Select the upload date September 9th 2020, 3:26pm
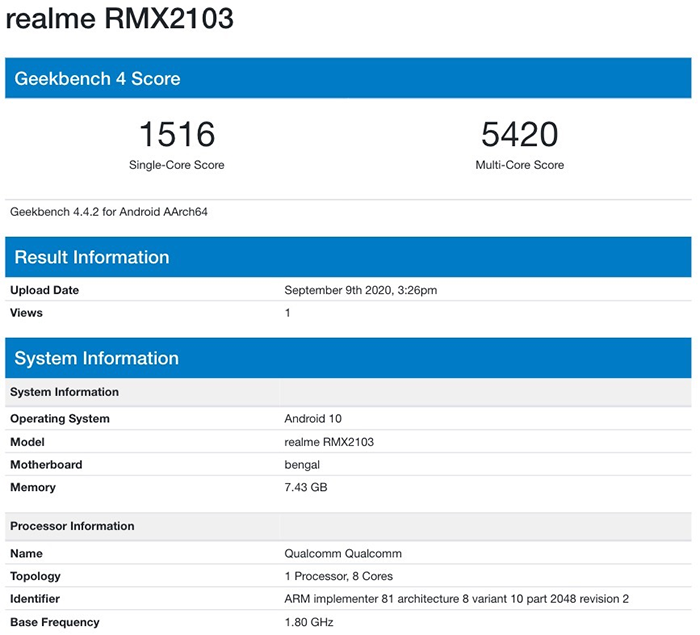This screenshot has height=635, width=700. click(x=361, y=290)
